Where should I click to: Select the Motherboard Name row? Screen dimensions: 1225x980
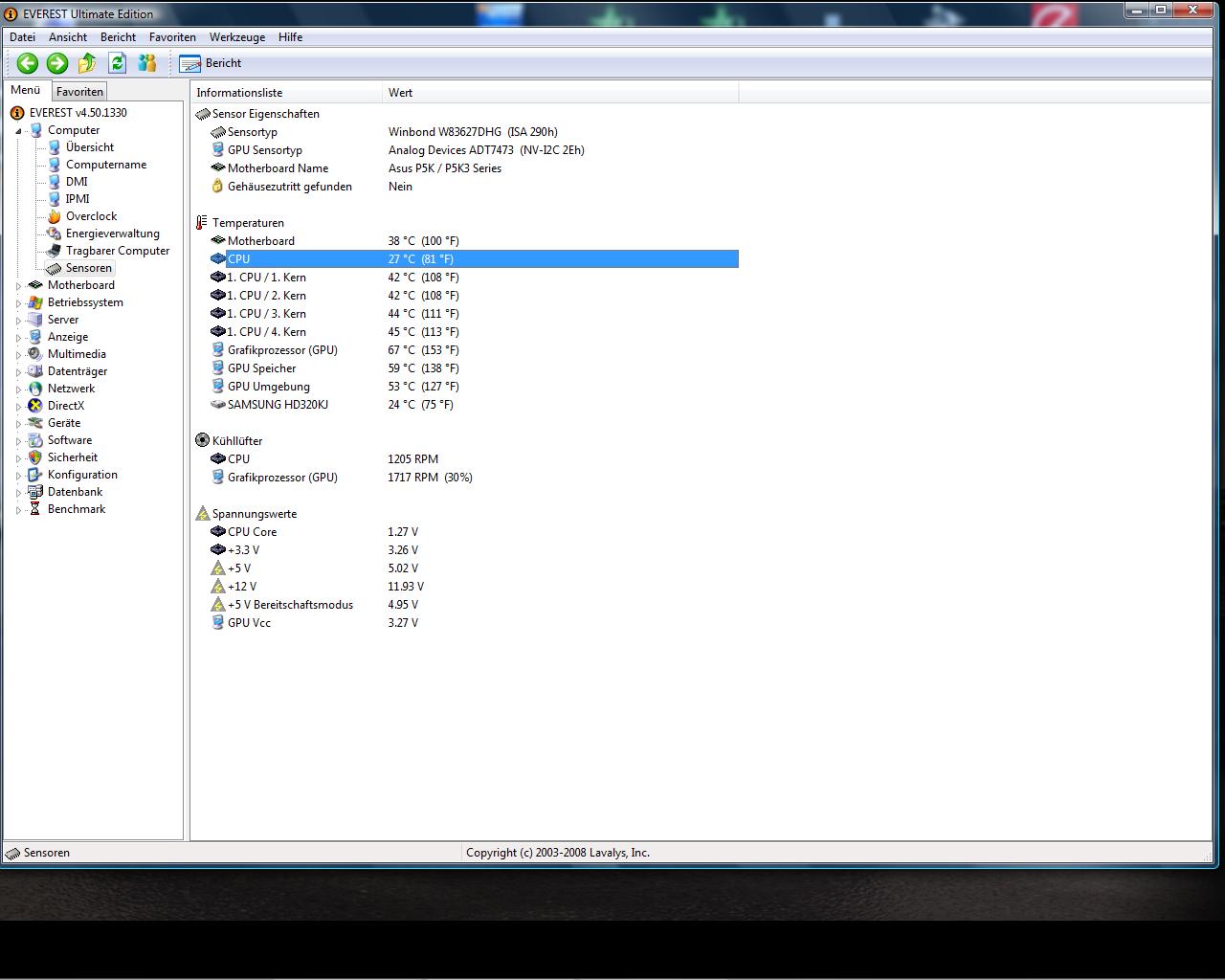[x=474, y=168]
